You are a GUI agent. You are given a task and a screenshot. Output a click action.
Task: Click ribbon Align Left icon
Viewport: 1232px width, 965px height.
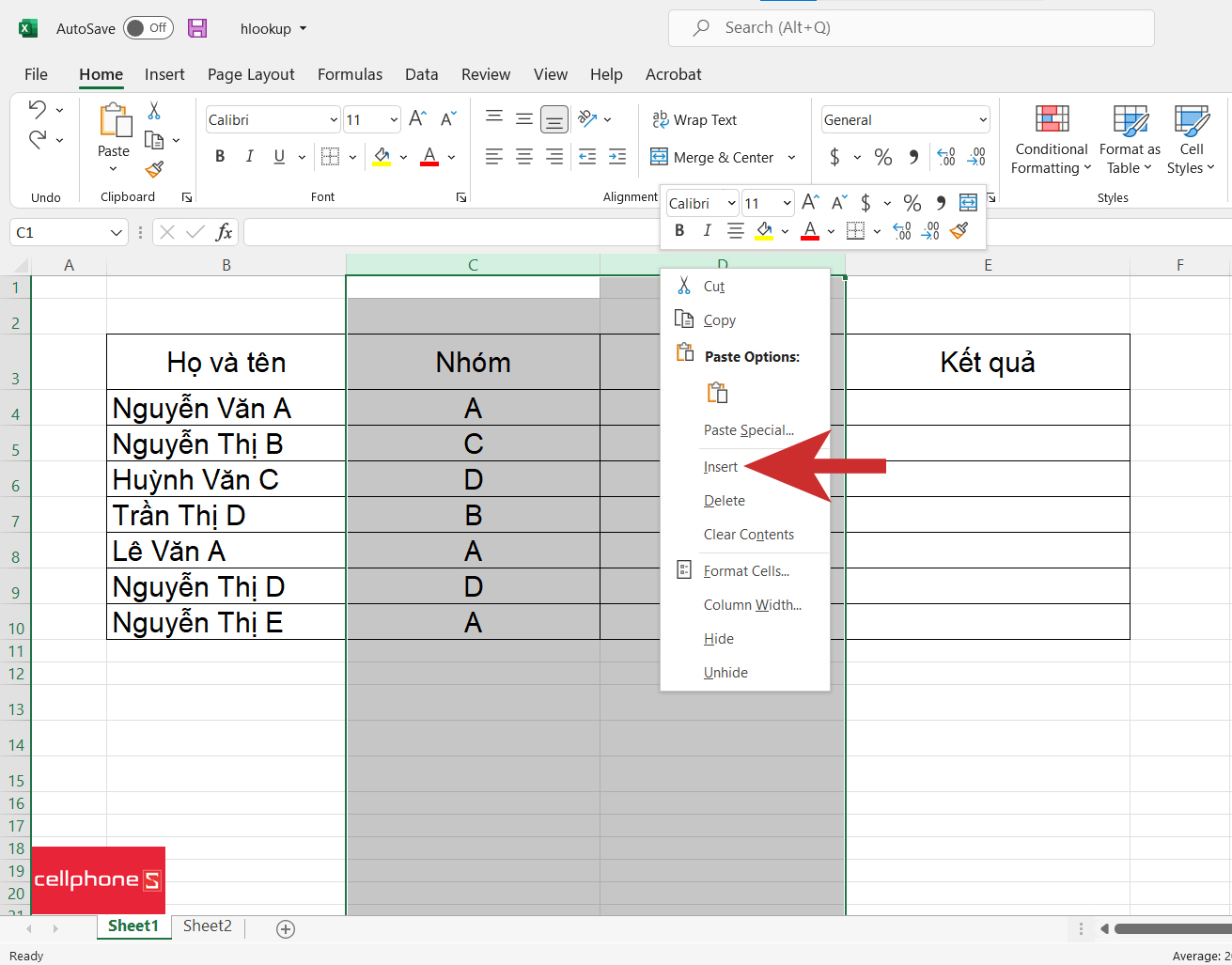pos(494,157)
